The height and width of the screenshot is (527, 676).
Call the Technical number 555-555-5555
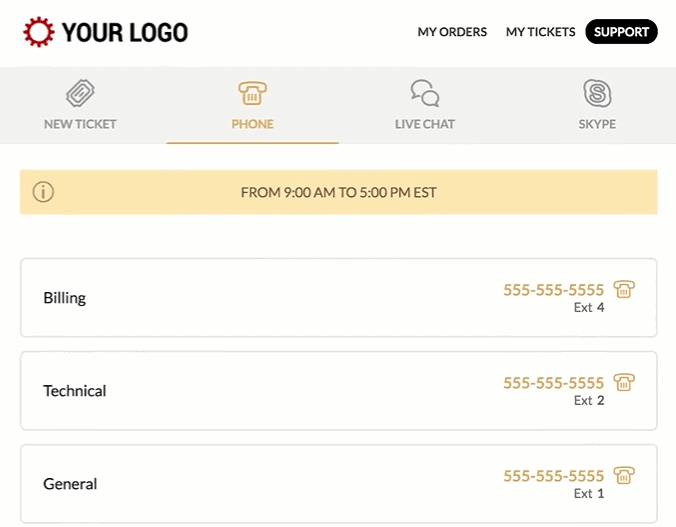pyautogui.click(x=554, y=383)
